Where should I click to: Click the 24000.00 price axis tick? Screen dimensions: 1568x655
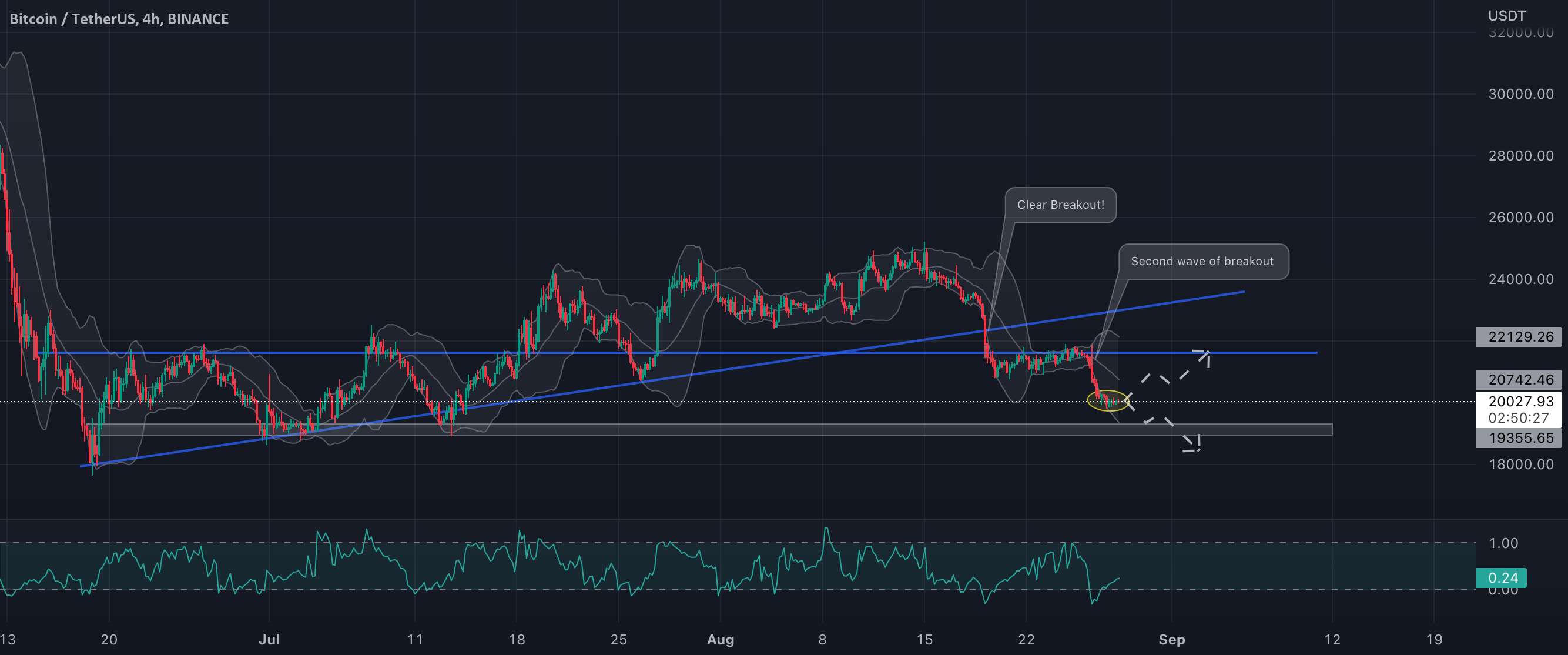(1520, 279)
